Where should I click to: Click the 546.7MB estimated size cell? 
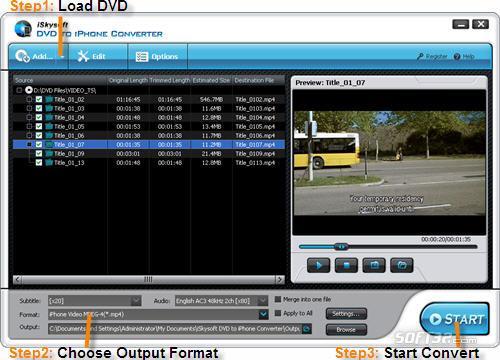(211, 99)
